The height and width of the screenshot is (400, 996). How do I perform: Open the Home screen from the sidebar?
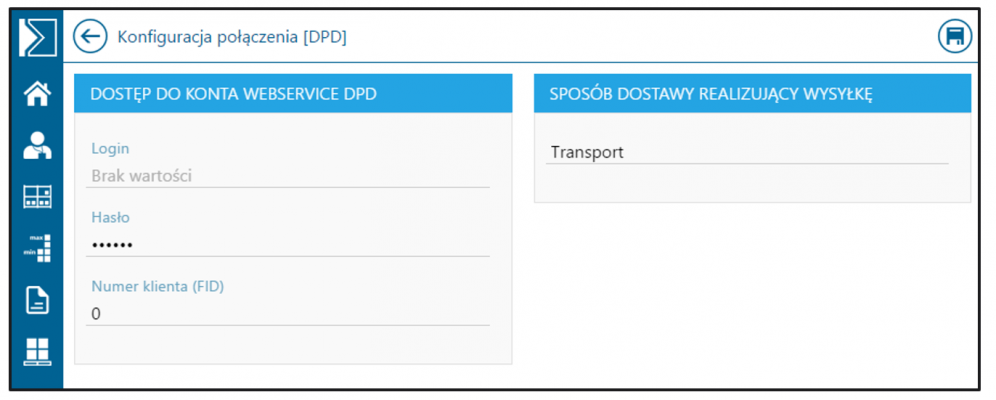pyautogui.click(x=37, y=95)
